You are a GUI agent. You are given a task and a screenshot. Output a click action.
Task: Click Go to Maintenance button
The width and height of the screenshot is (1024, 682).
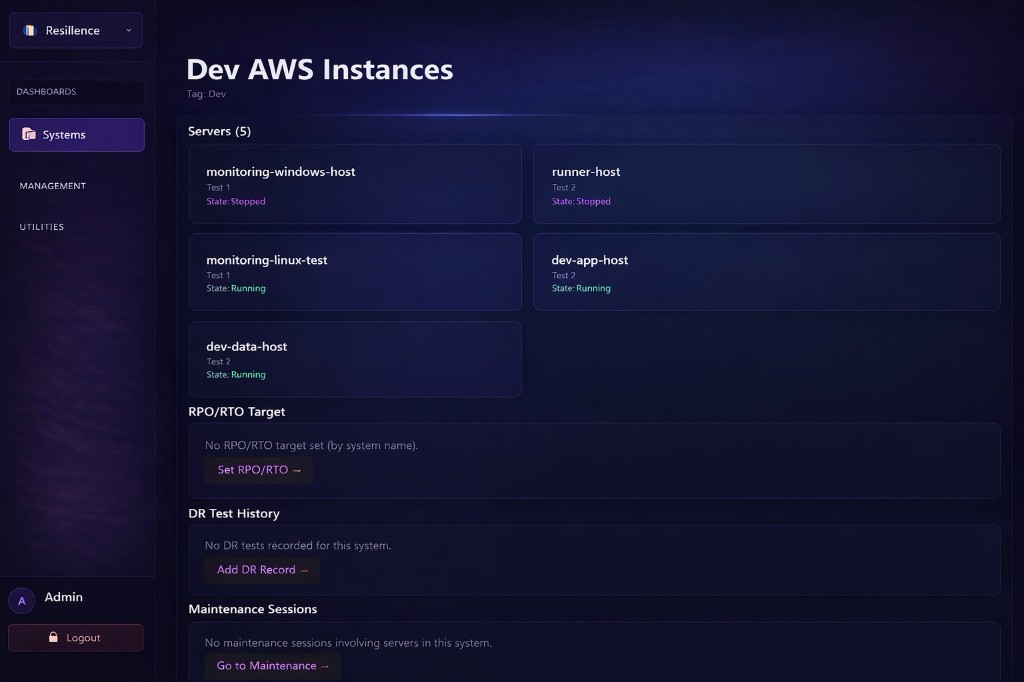click(272, 666)
